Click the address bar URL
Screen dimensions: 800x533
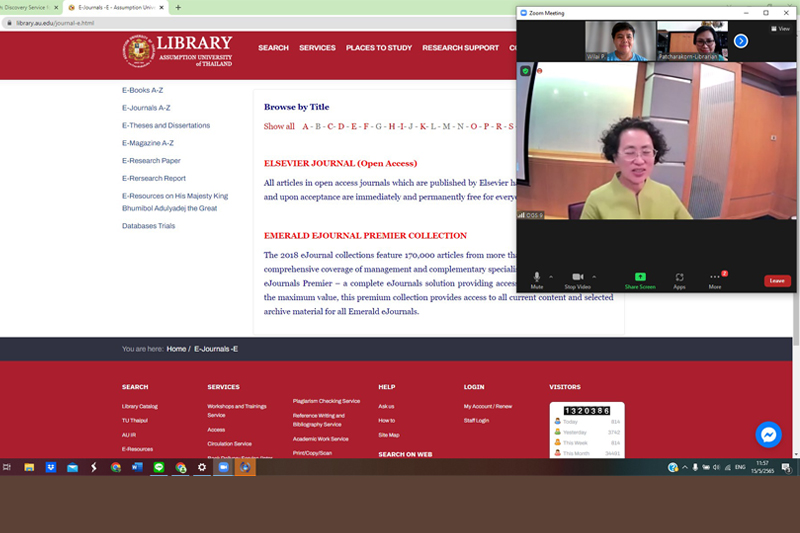[55, 23]
